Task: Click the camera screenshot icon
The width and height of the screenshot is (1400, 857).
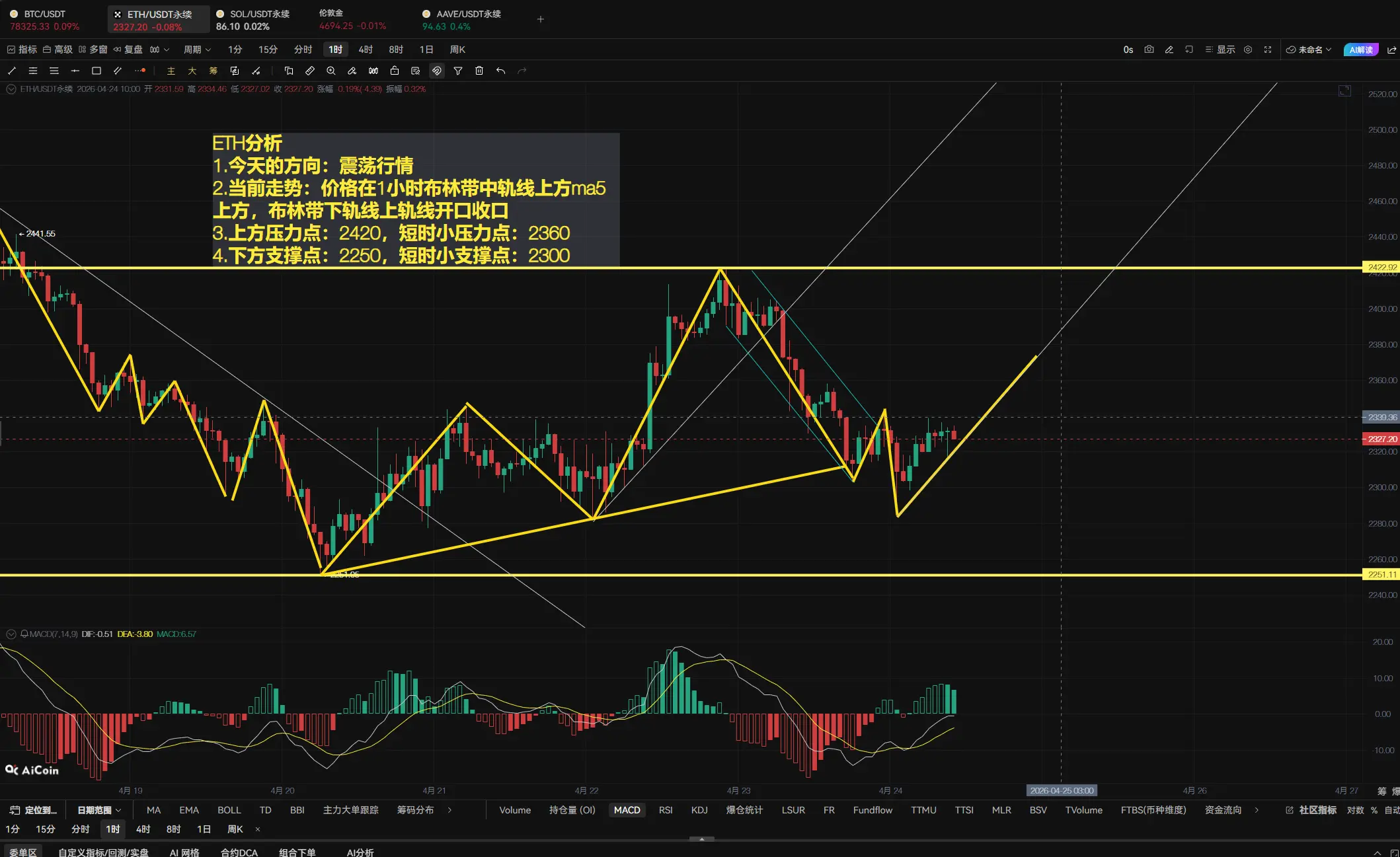Action: tap(1149, 50)
